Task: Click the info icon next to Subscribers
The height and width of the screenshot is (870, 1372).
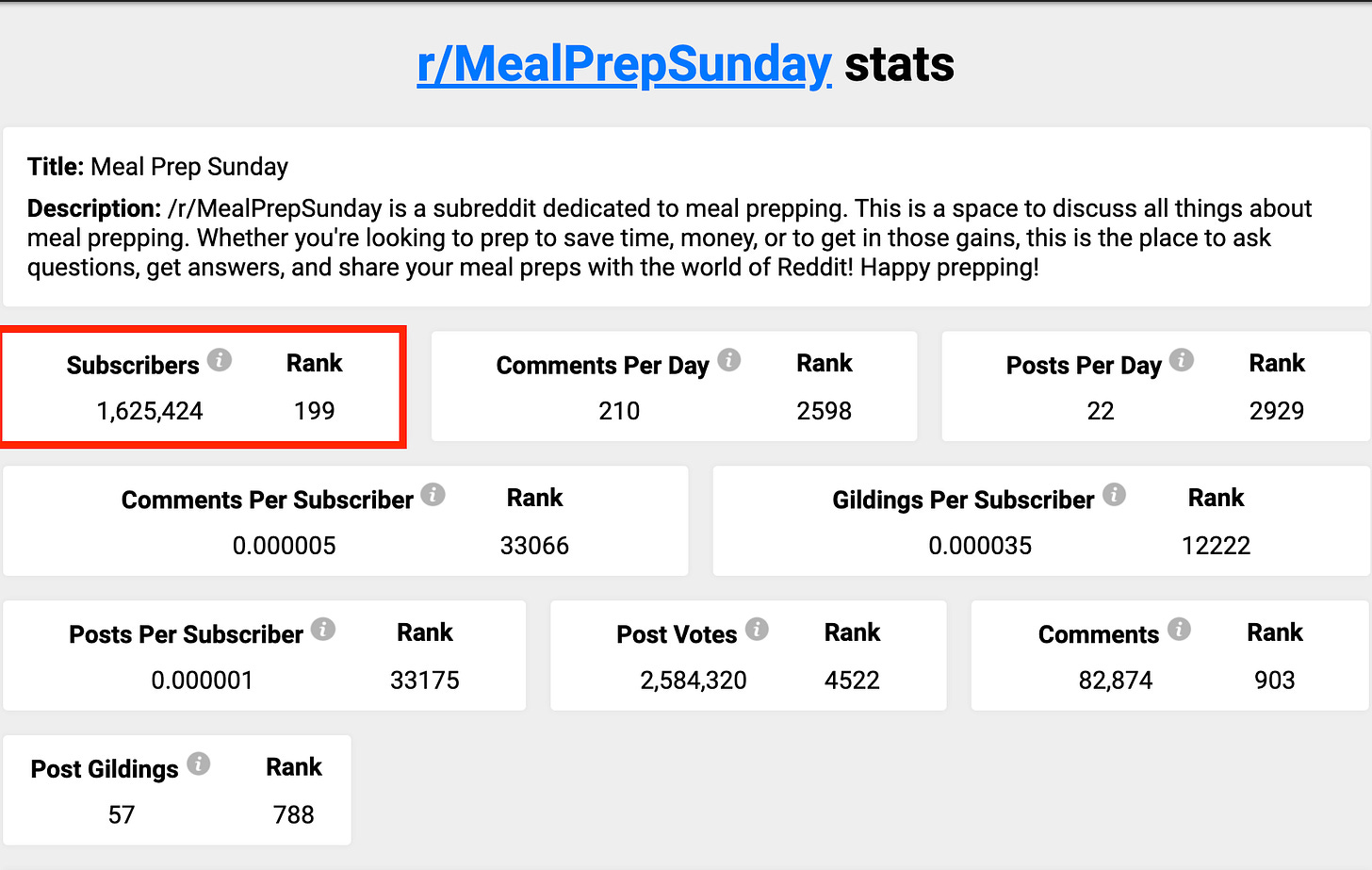Action: pos(220,360)
